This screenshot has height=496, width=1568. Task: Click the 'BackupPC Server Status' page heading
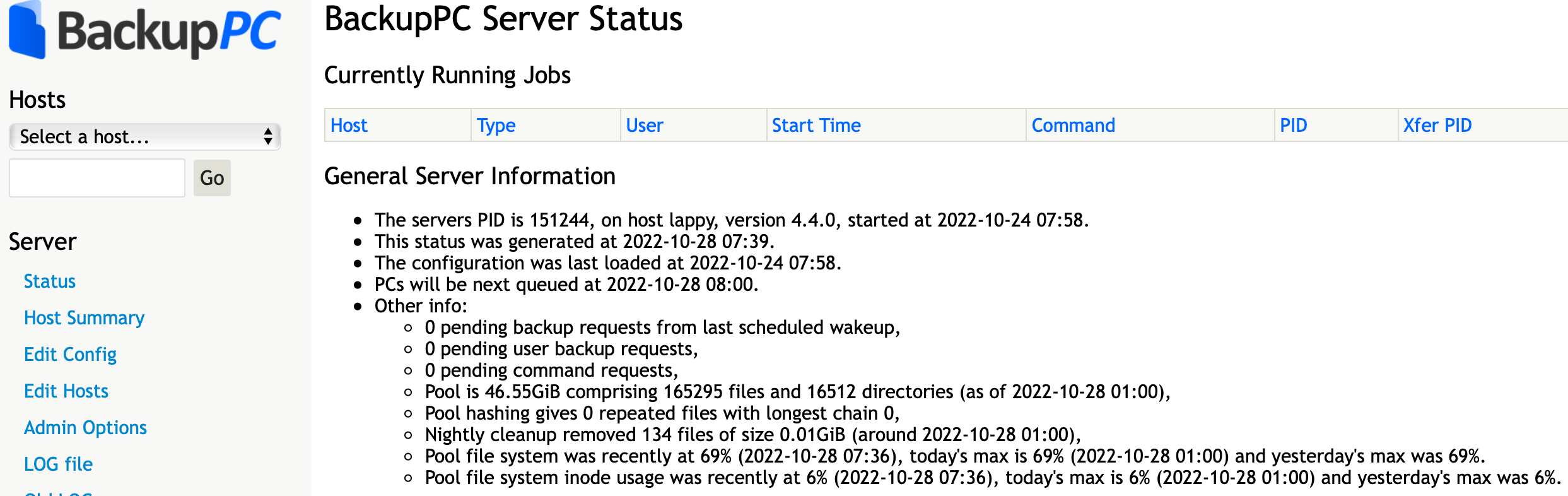click(503, 19)
